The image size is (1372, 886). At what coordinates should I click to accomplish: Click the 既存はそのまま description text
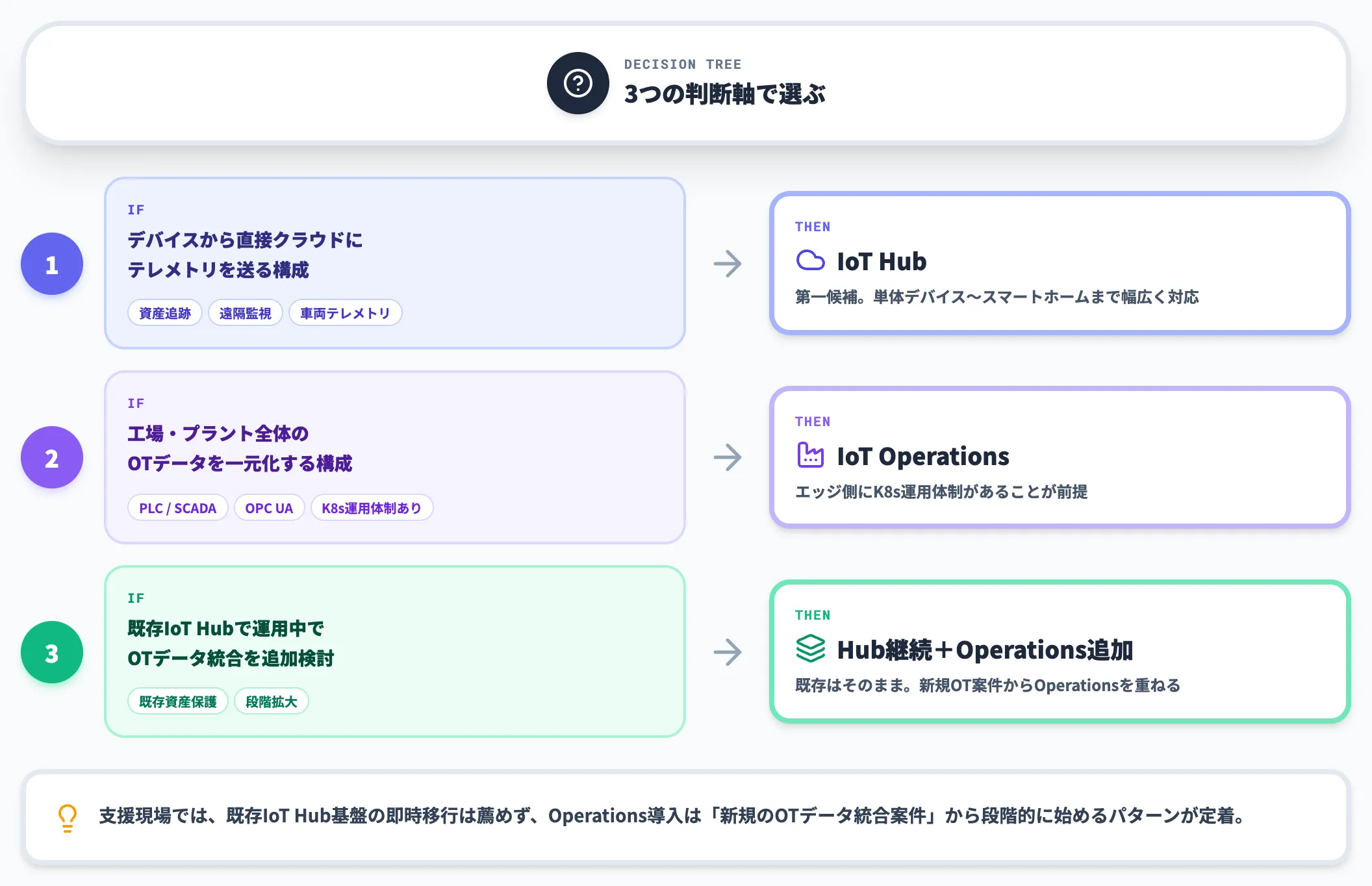(987, 685)
